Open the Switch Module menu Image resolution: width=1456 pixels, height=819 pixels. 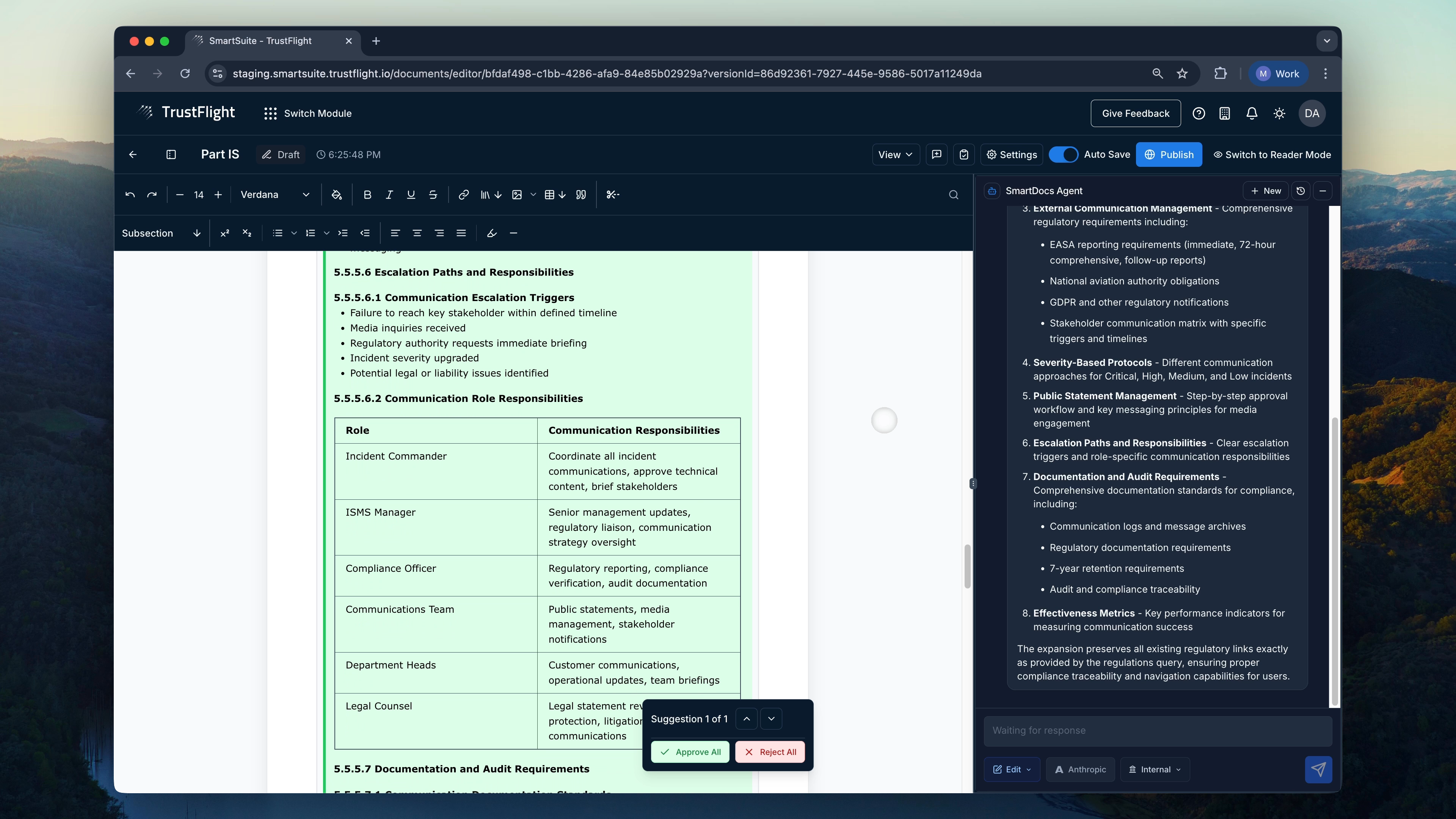(x=308, y=114)
